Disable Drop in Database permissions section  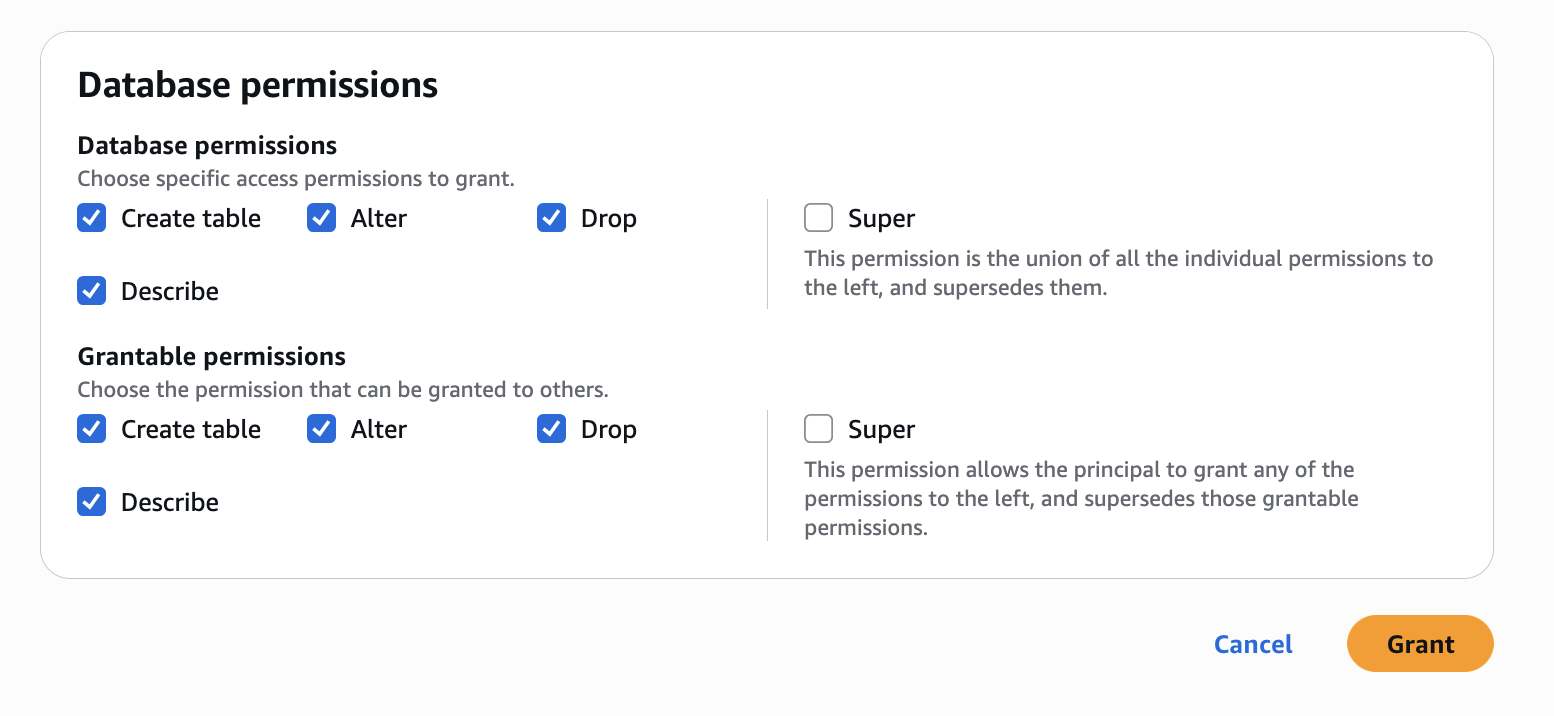(552, 218)
